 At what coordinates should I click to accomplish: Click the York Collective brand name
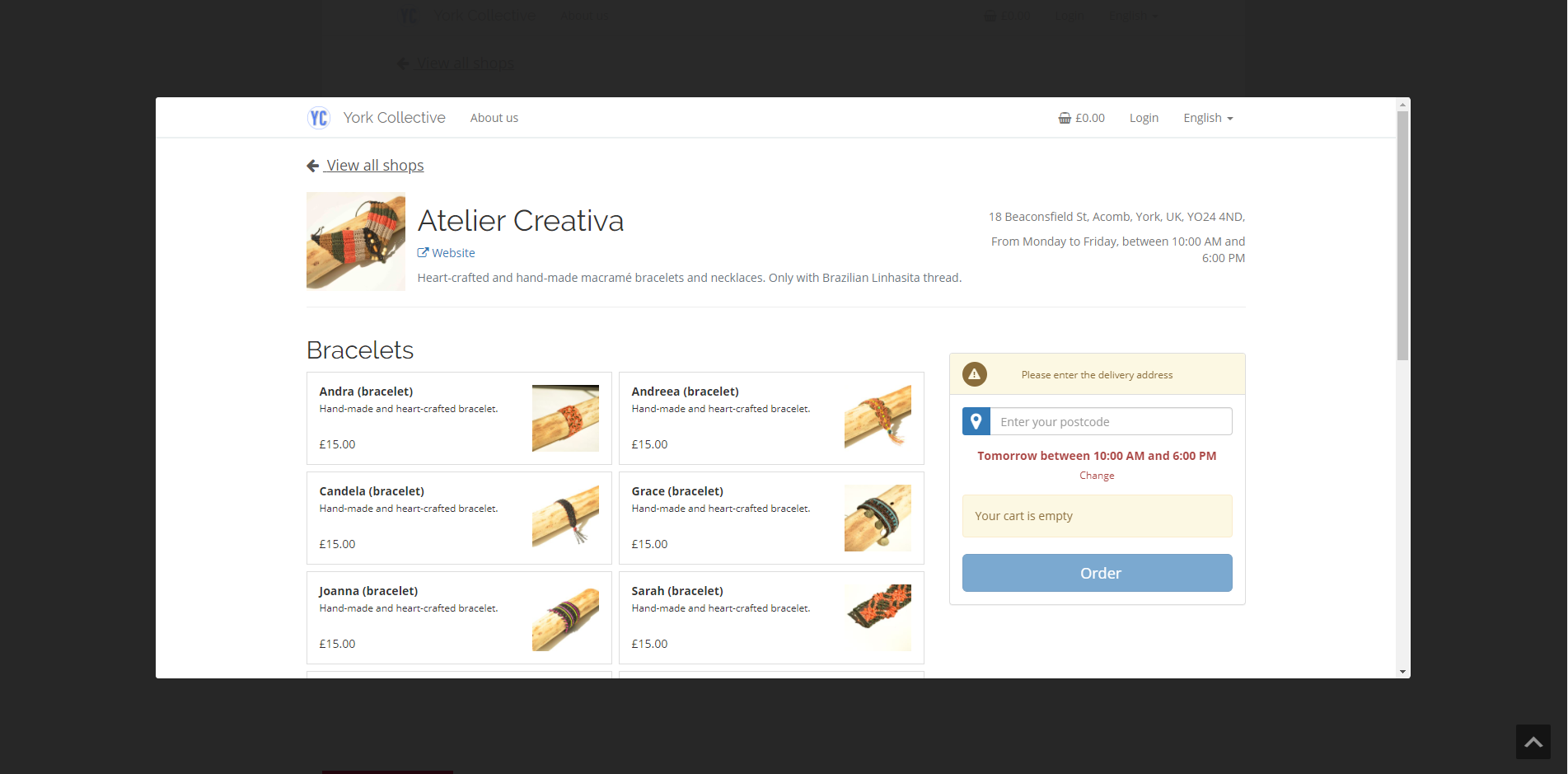click(395, 118)
